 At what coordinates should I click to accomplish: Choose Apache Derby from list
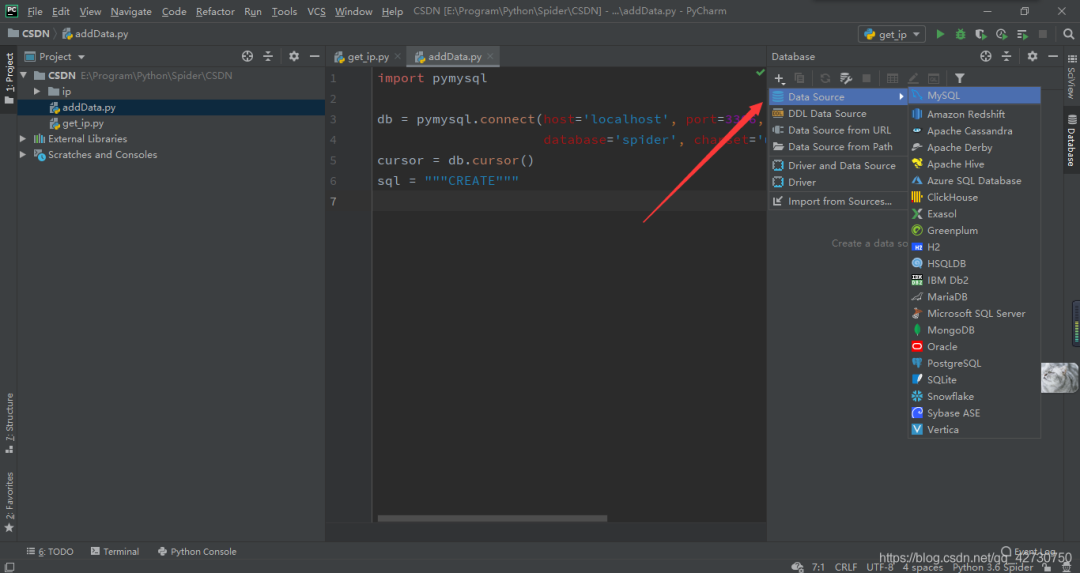(974, 147)
